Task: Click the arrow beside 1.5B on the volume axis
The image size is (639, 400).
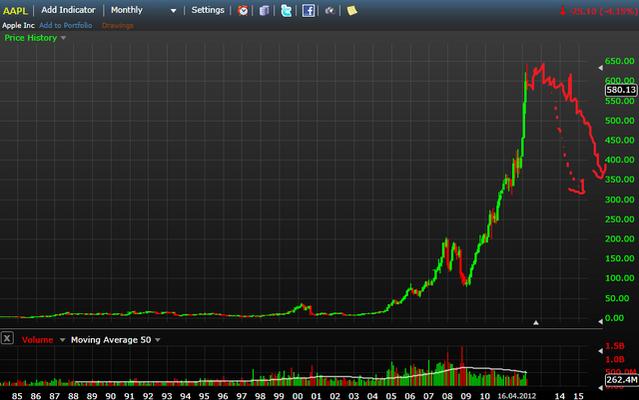Action: pos(600,351)
